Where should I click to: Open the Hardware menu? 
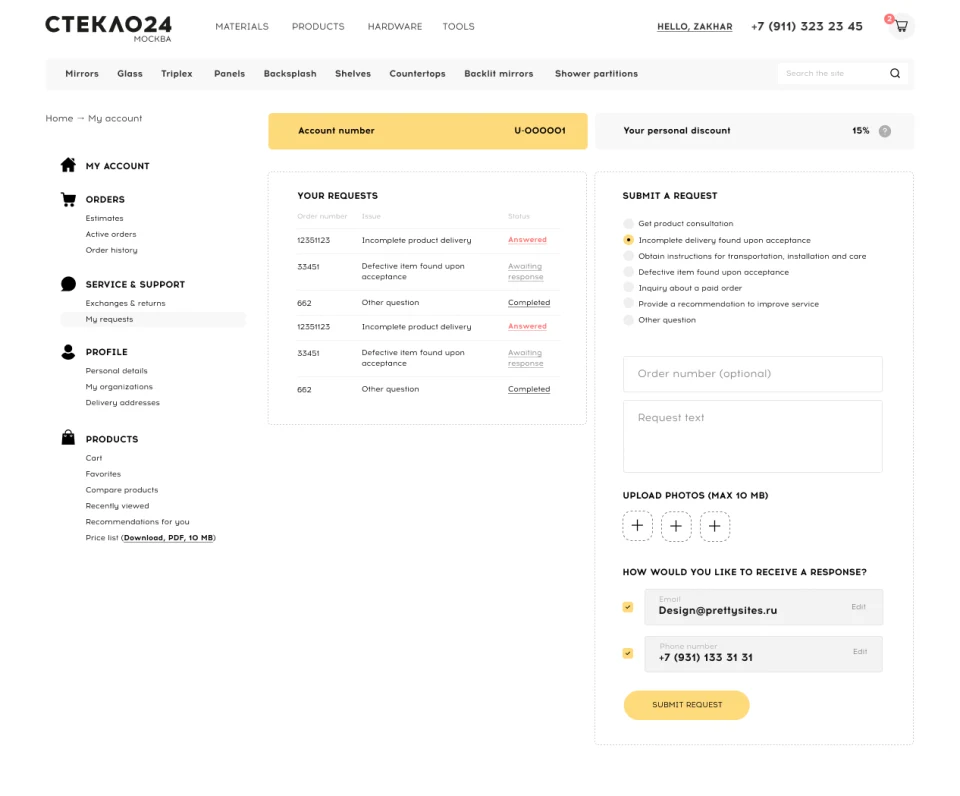395,26
